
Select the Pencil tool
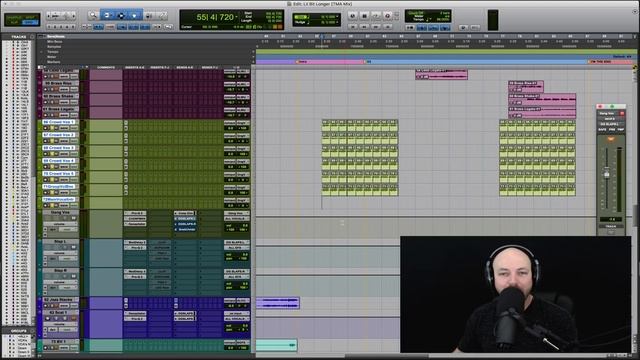(162, 16)
